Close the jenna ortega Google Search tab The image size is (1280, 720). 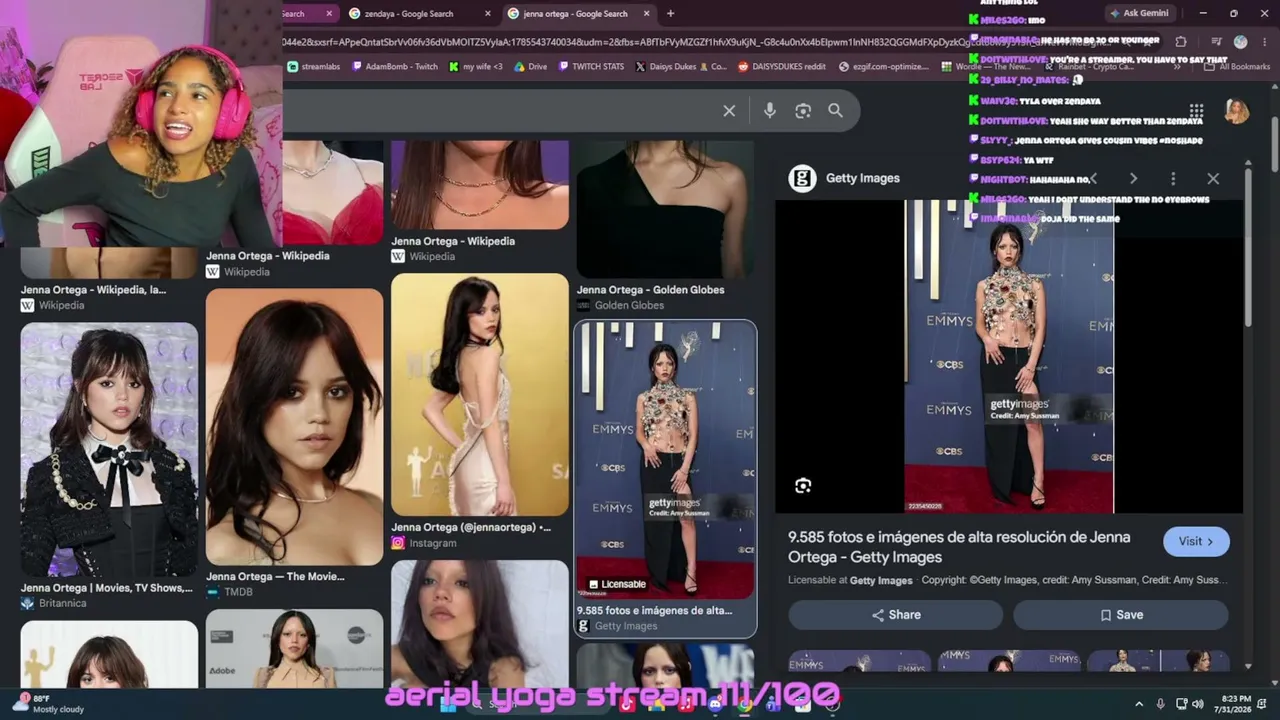[x=647, y=14]
